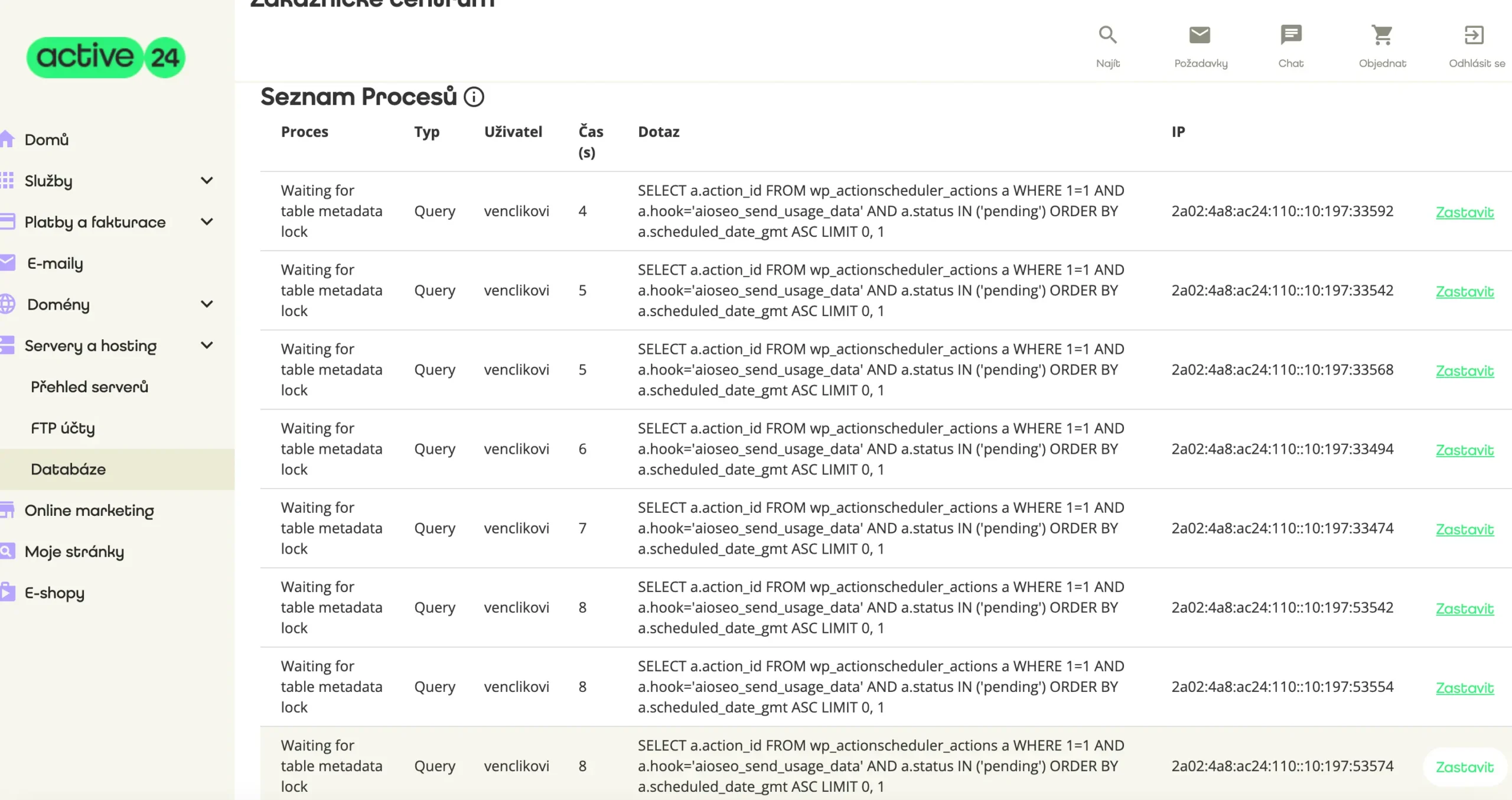This screenshot has height=800, width=1512.
Task: Open Online marketing menu item
Action: [x=89, y=510]
